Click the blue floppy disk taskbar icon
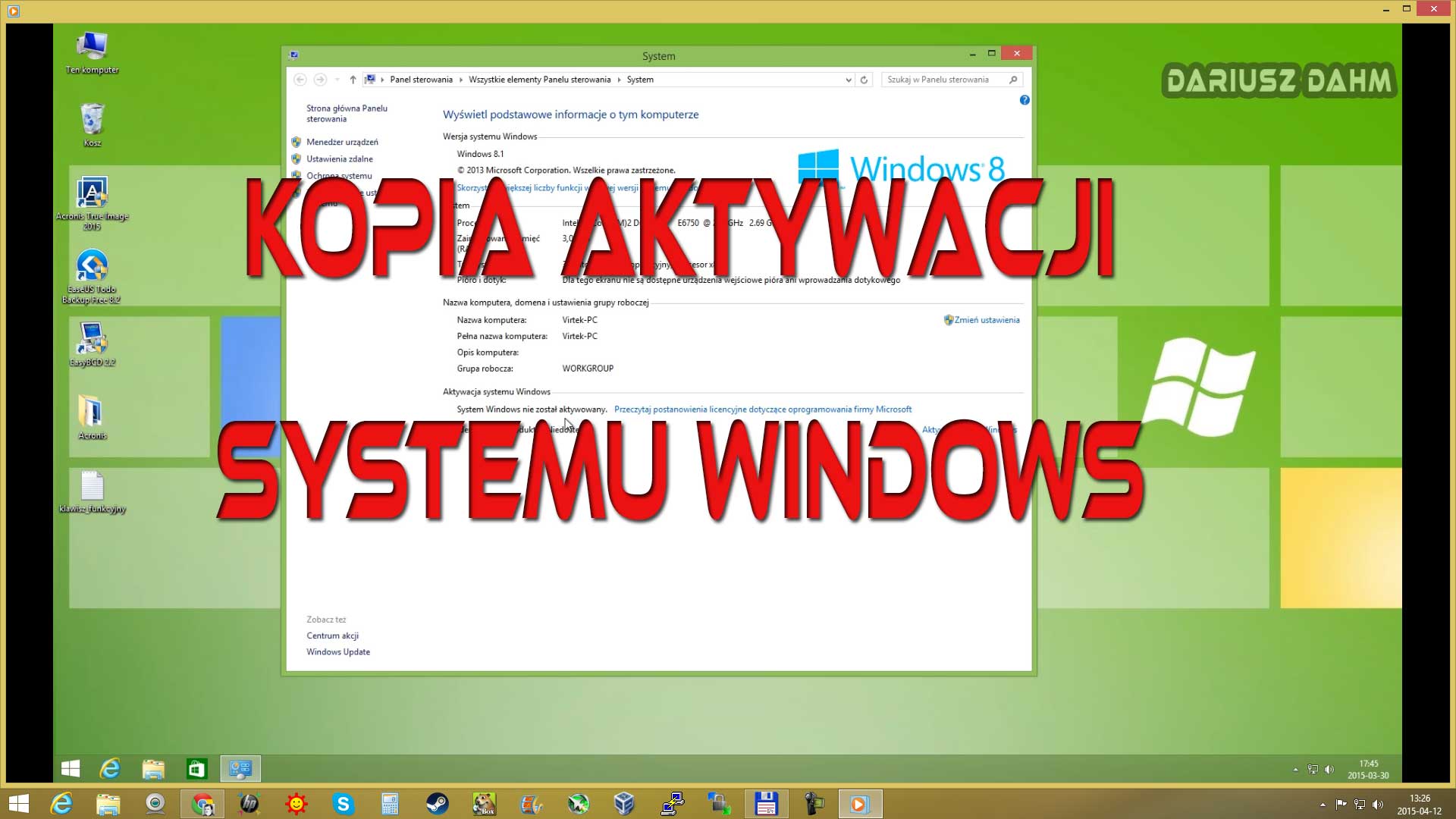1456x819 pixels. 766,804
